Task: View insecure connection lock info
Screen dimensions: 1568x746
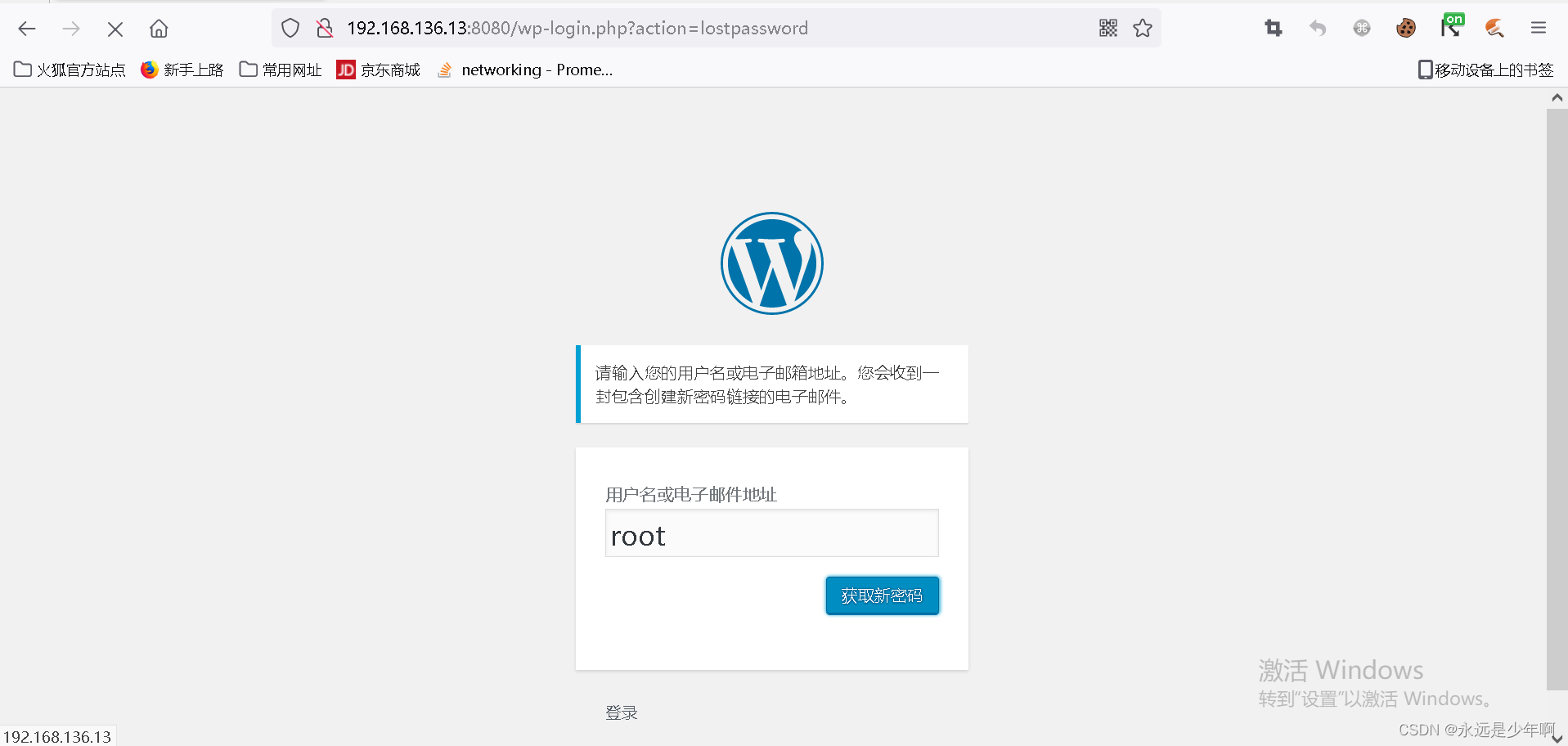Action: pos(325,29)
